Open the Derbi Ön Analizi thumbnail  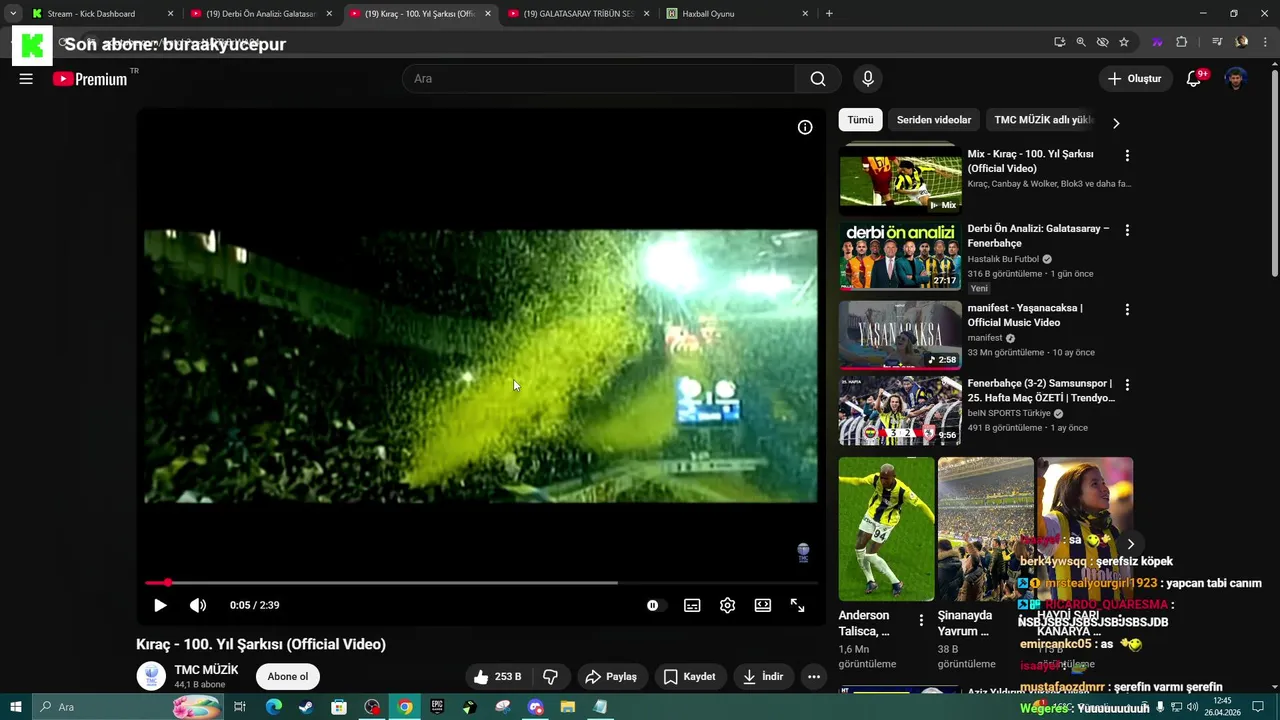(x=900, y=256)
